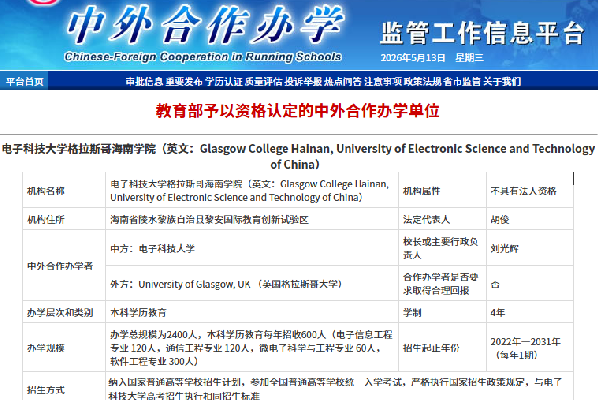Click the weekday 星期三 in the banner
The width and height of the screenshot is (600, 400).
click(x=469, y=58)
